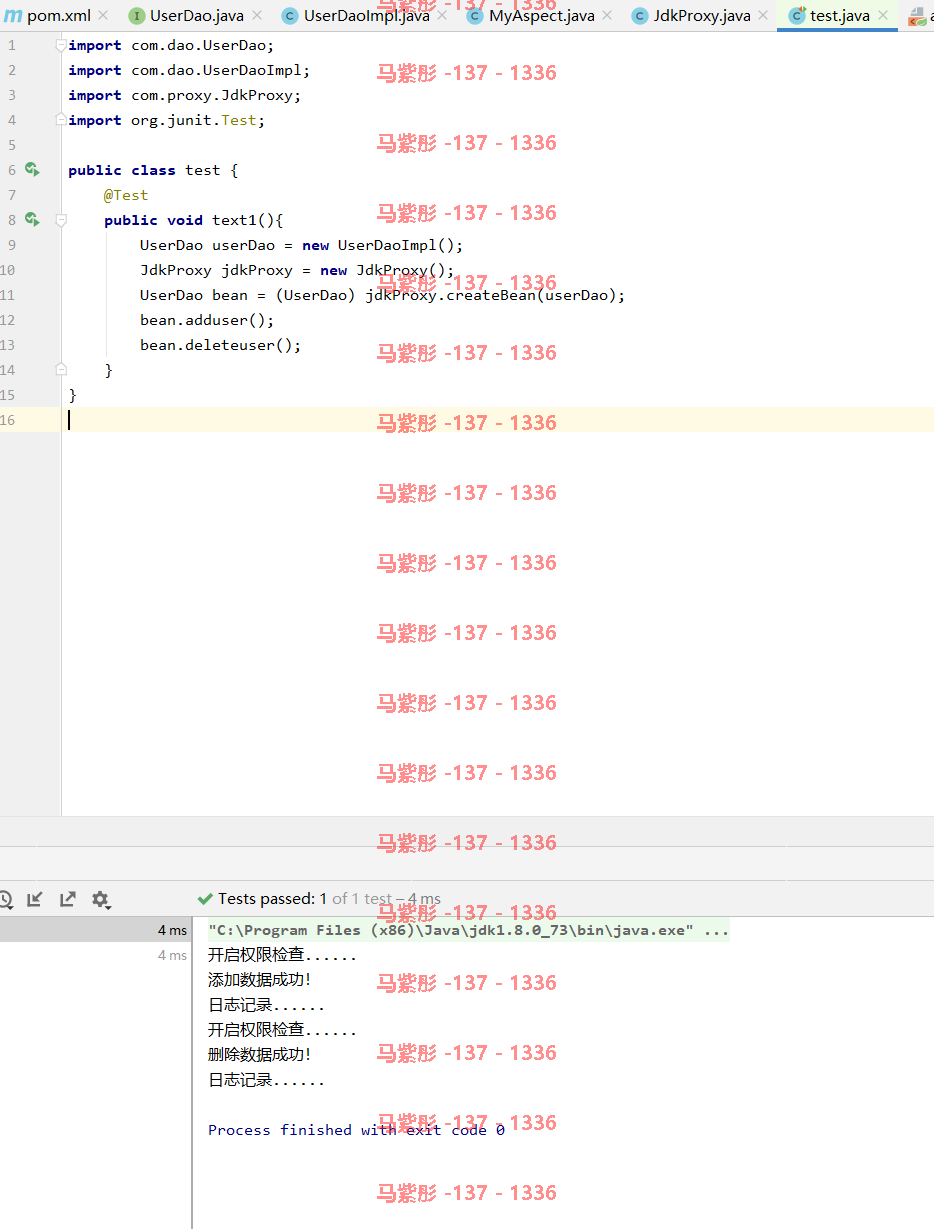Click the fold marker at last import line
The width and height of the screenshot is (934, 1229).
61,120
